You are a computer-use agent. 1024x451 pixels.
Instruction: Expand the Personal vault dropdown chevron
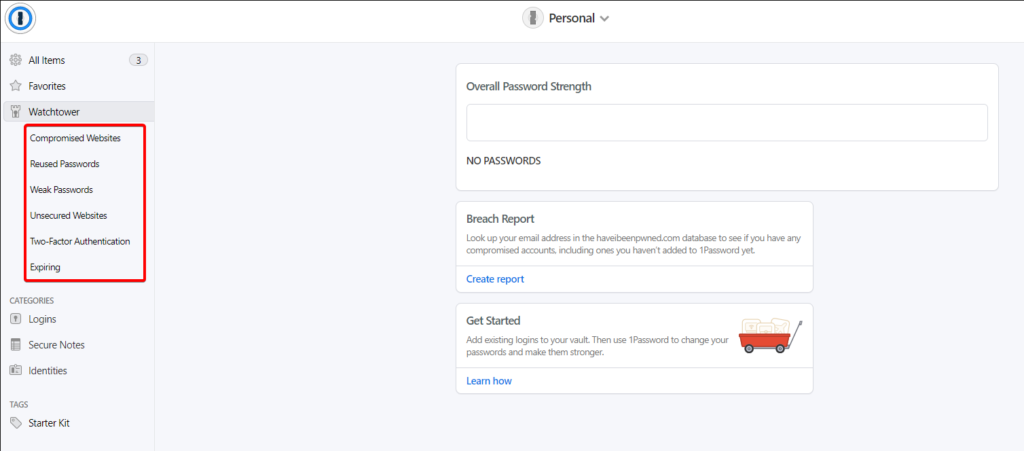[x=604, y=19]
